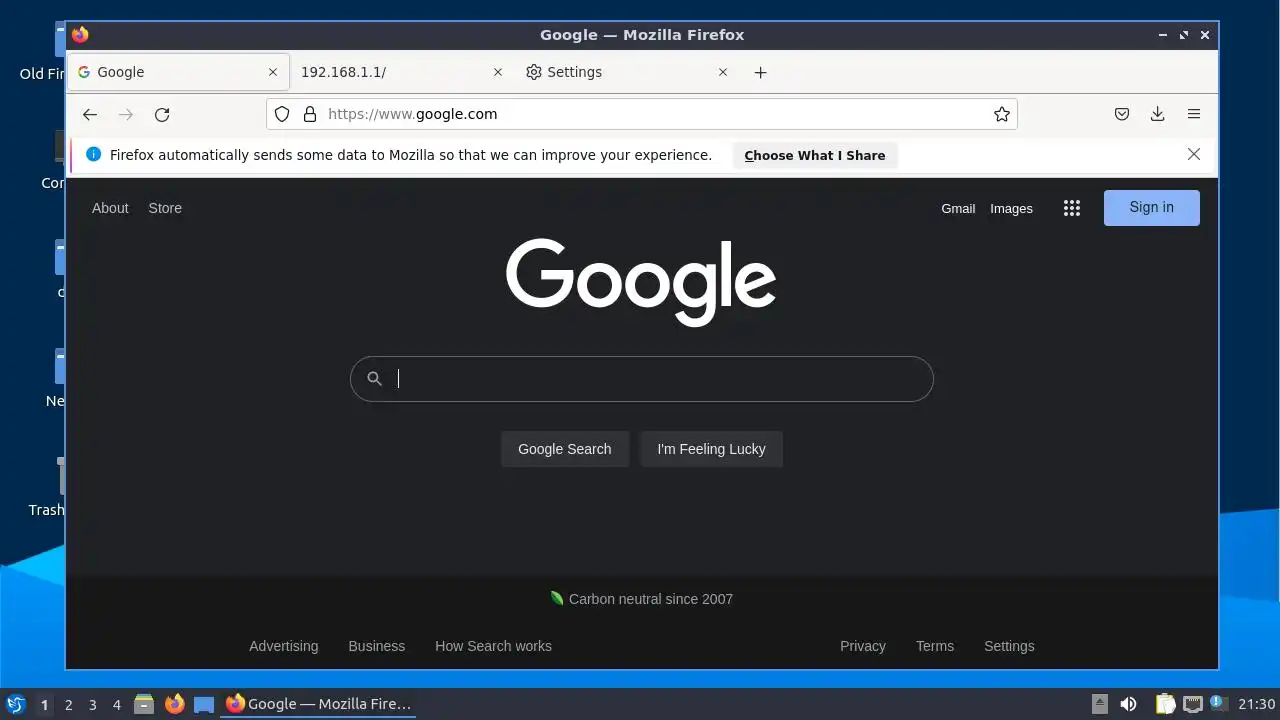The width and height of the screenshot is (1280, 720).
Task: Click the Firefox logo in the title bar
Action: tap(80, 35)
